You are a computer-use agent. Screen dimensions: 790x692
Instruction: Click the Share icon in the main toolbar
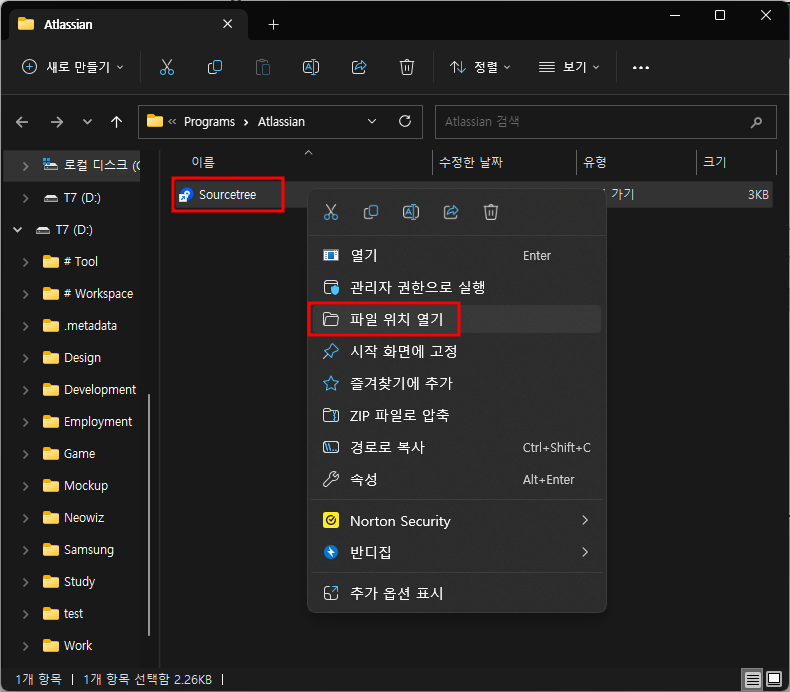click(x=359, y=67)
